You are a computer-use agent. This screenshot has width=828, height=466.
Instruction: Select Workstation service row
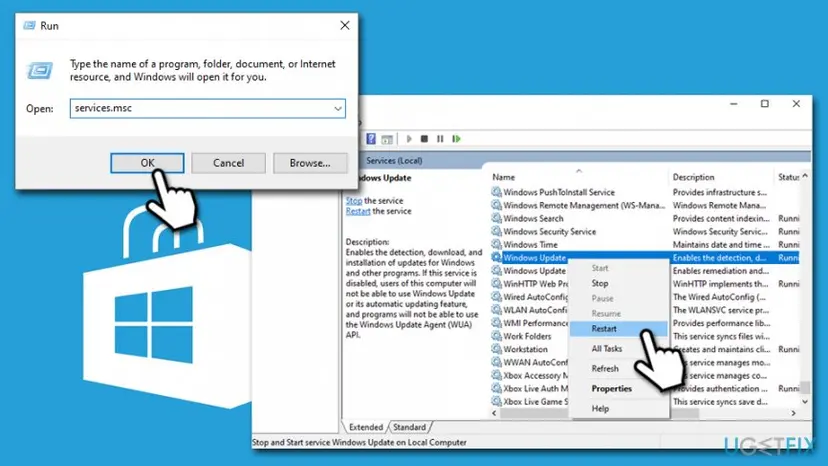click(530, 349)
